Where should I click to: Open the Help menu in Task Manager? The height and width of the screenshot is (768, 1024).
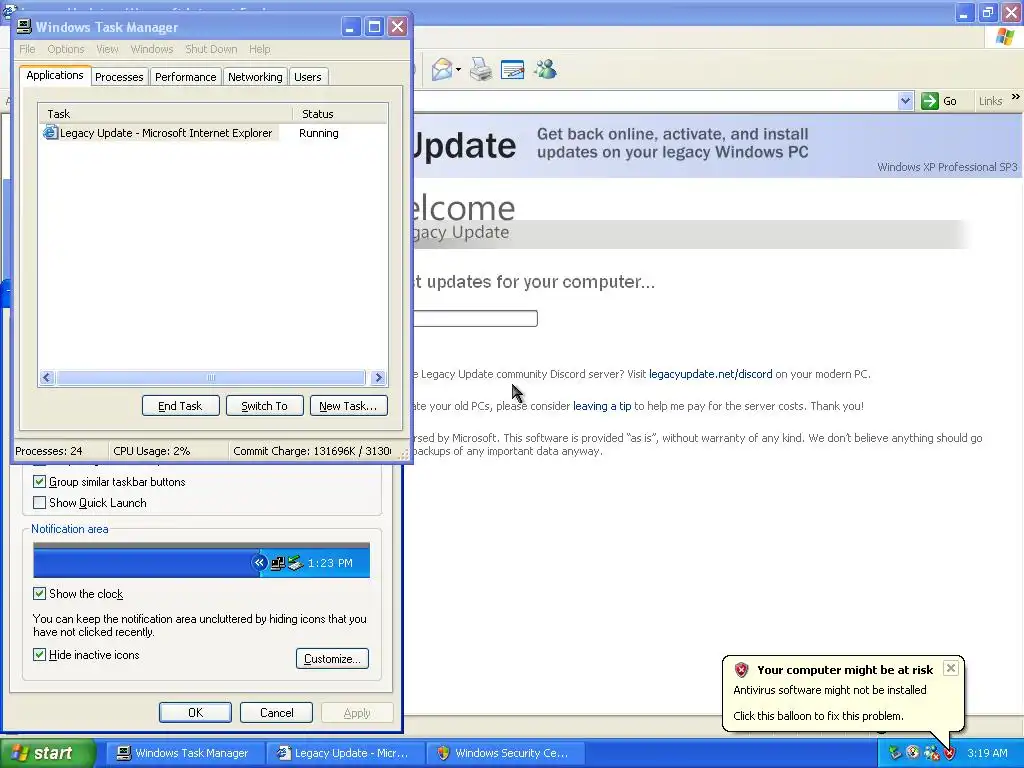click(259, 49)
